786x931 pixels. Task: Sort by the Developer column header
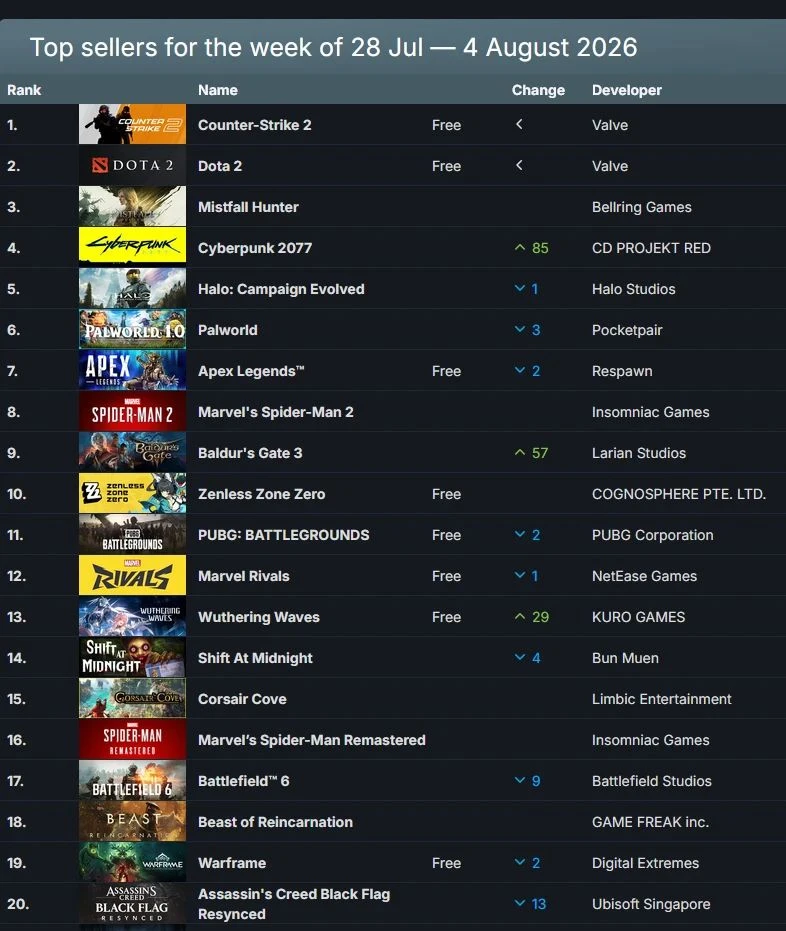pos(627,90)
